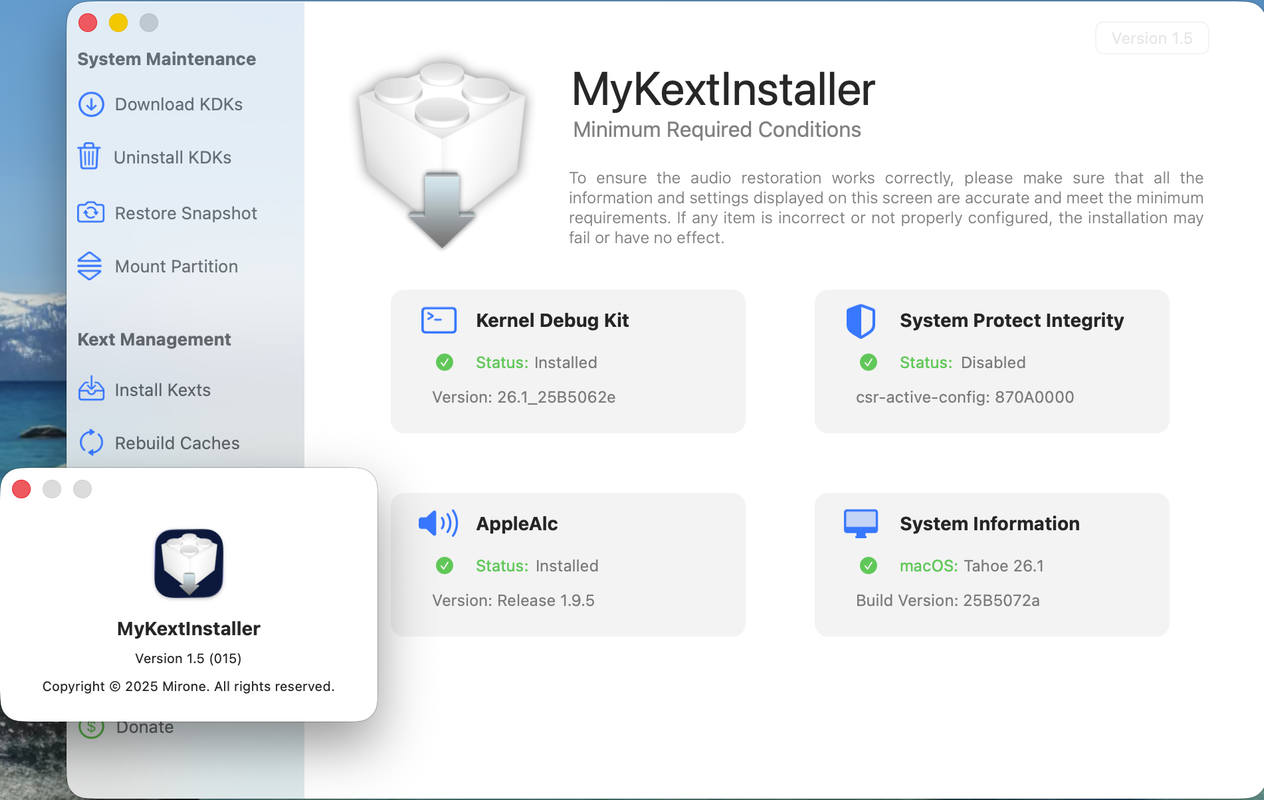
Task: Click the Kext Management section header
Action: 154,339
